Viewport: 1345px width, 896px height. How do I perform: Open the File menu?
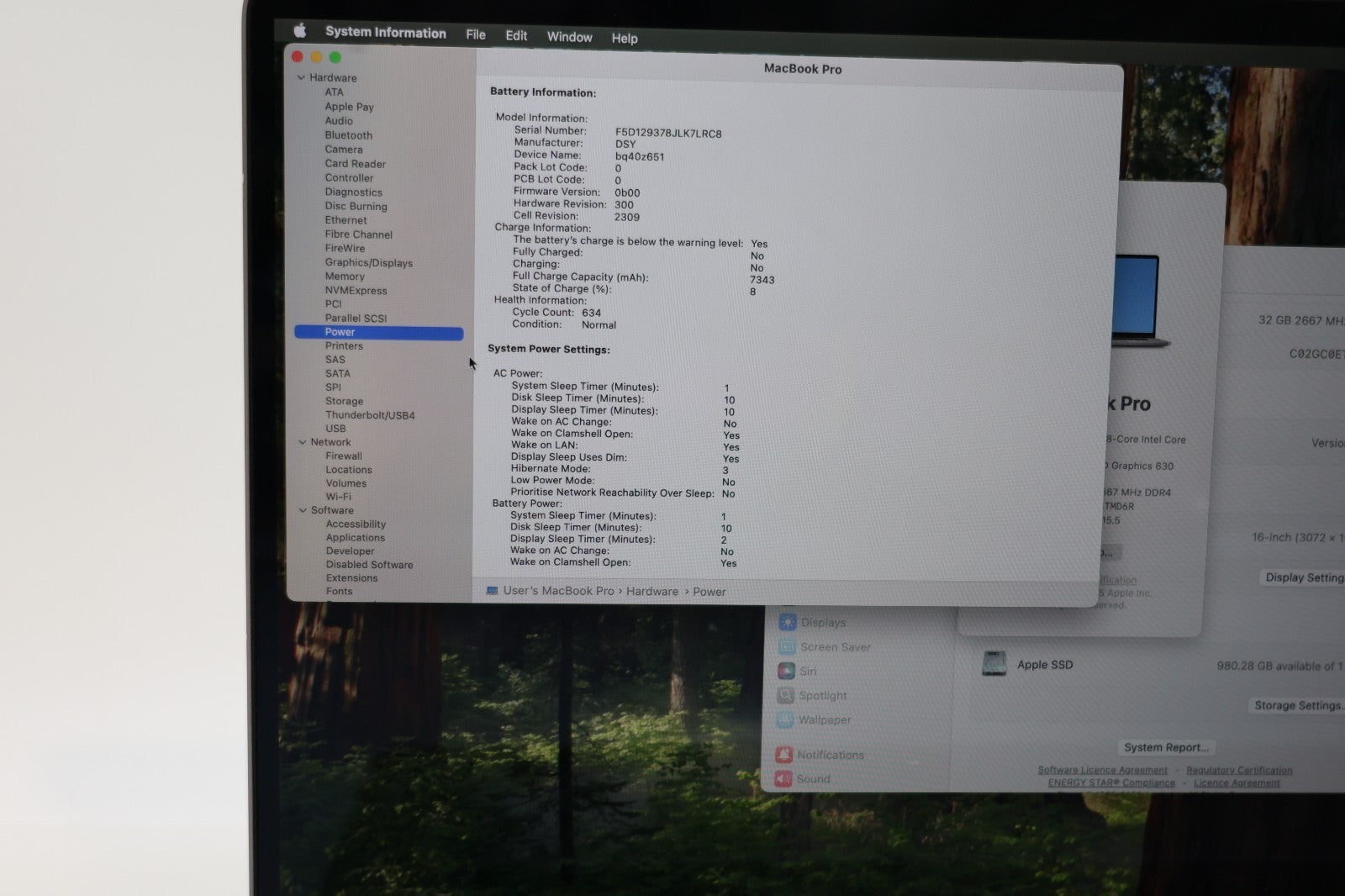click(476, 34)
